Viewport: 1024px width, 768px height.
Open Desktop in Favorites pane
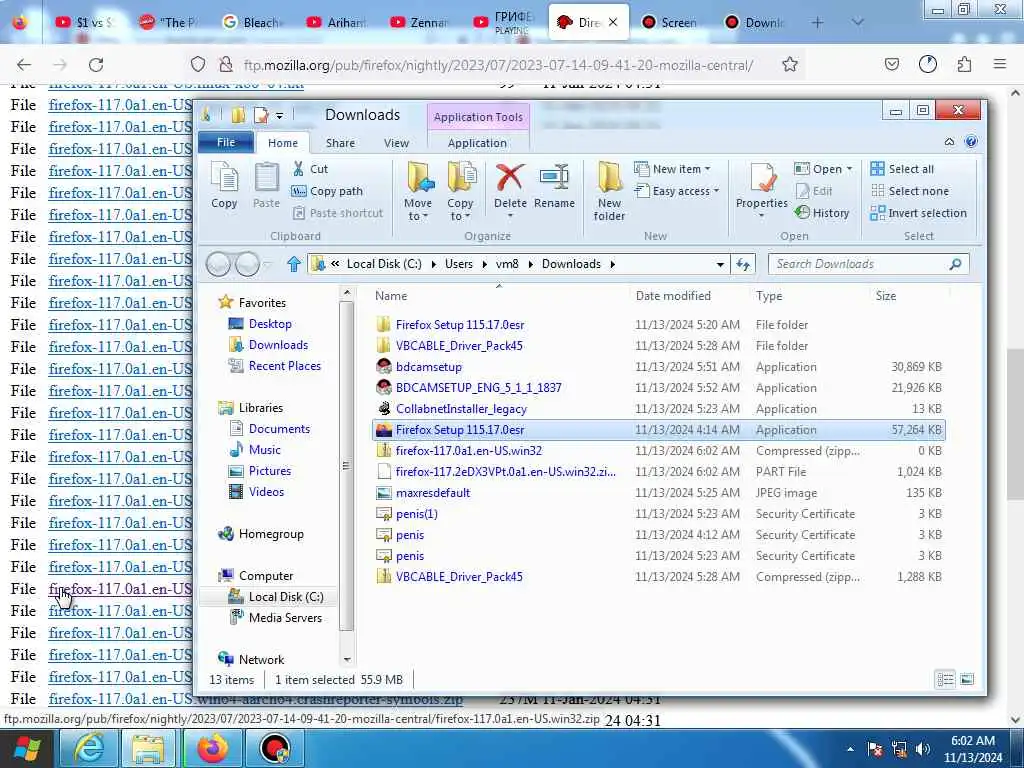click(260, 324)
